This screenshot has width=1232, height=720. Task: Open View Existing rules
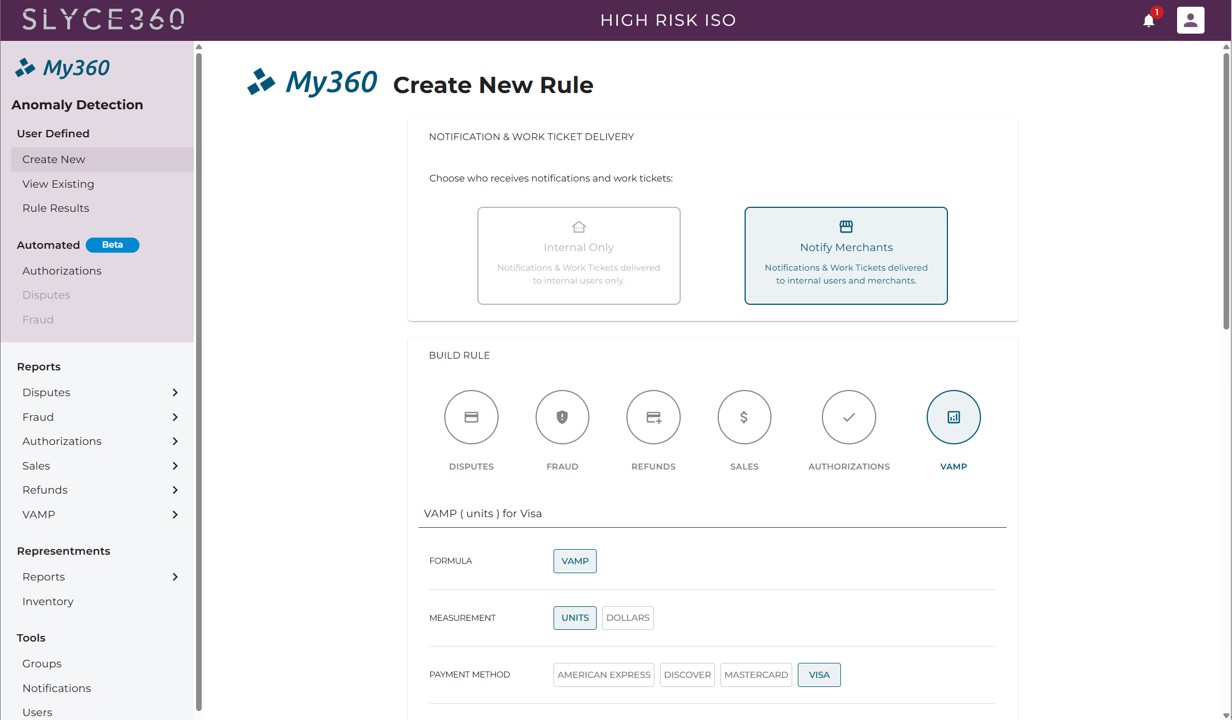coord(58,184)
